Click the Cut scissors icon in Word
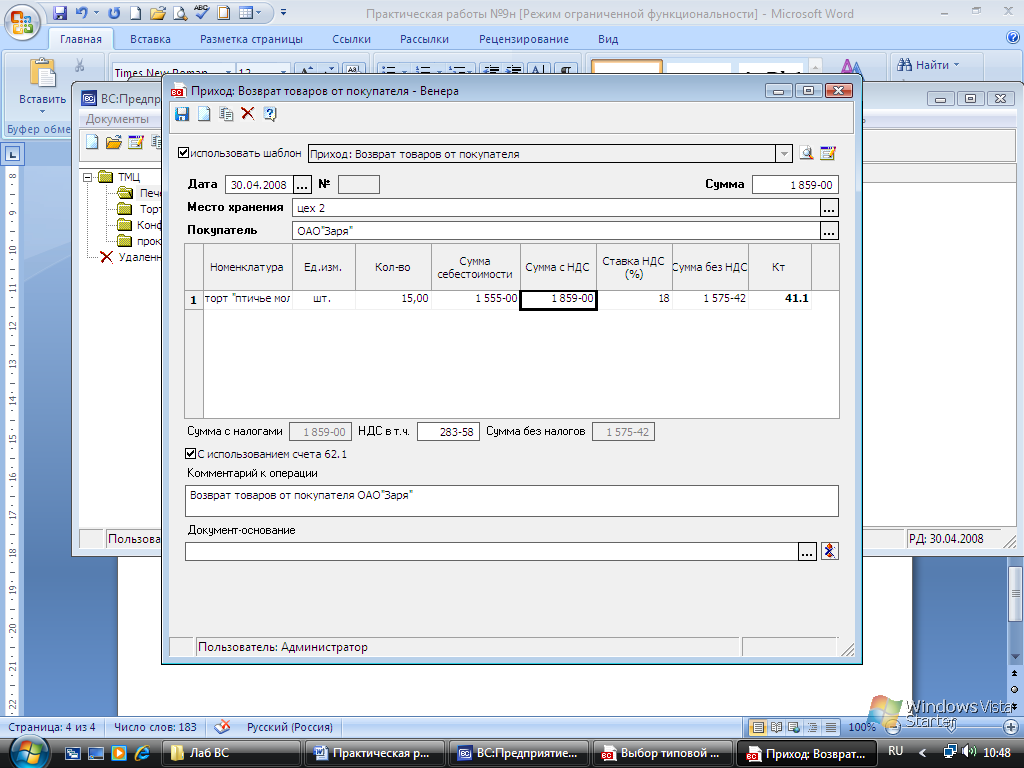Image resolution: width=1024 pixels, height=768 pixels. pyautogui.click(x=80, y=65)
